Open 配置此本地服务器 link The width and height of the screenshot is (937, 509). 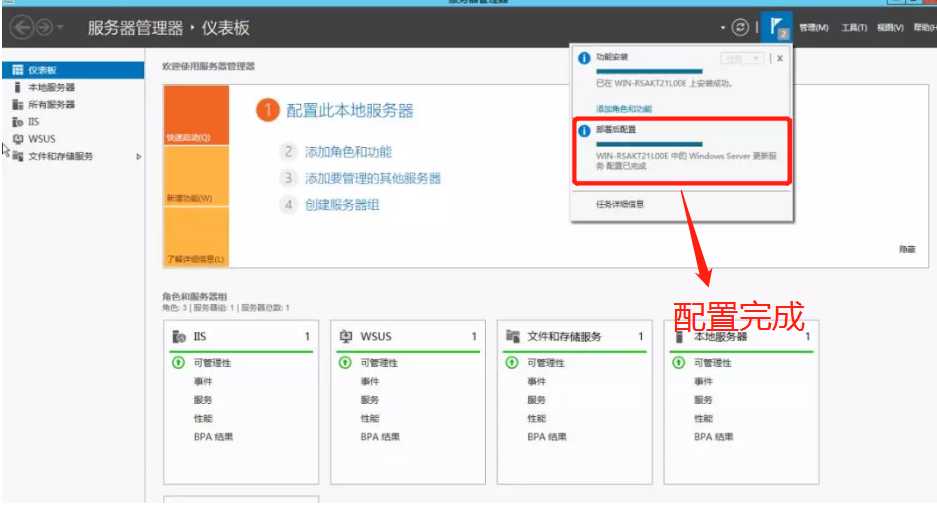click(x=350, y=111)
